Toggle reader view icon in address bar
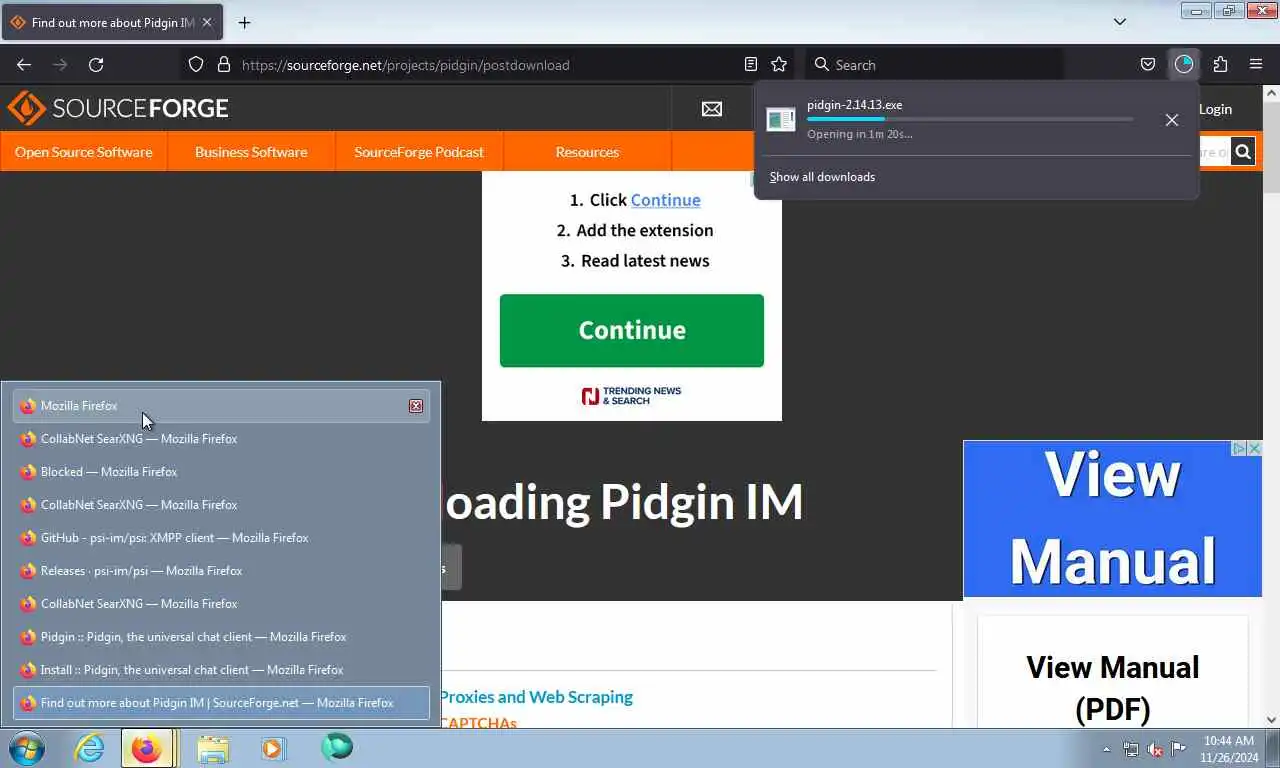 751,65
